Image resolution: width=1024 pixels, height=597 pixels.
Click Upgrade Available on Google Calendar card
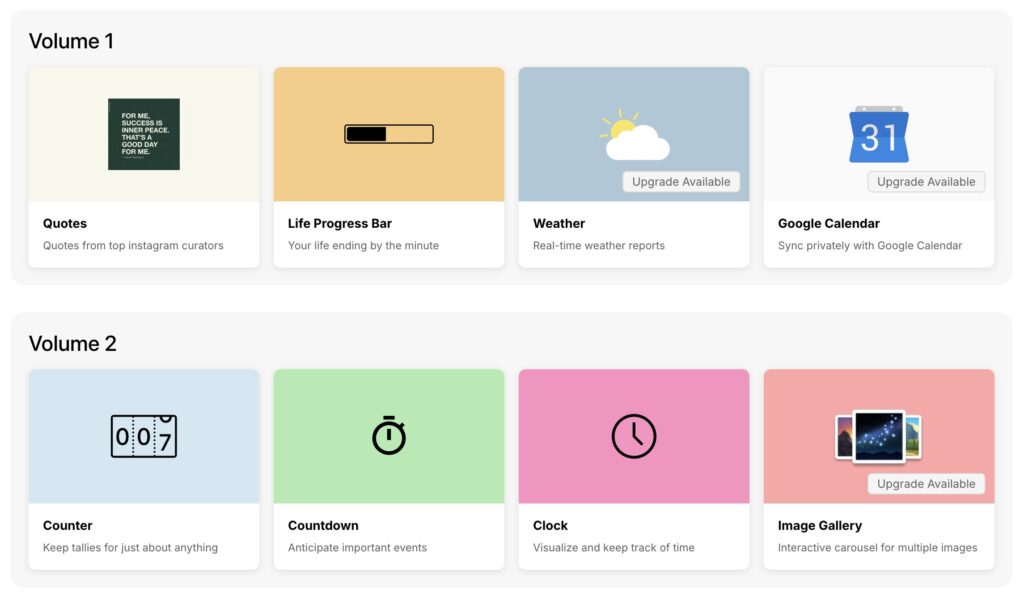coord(926,182)
